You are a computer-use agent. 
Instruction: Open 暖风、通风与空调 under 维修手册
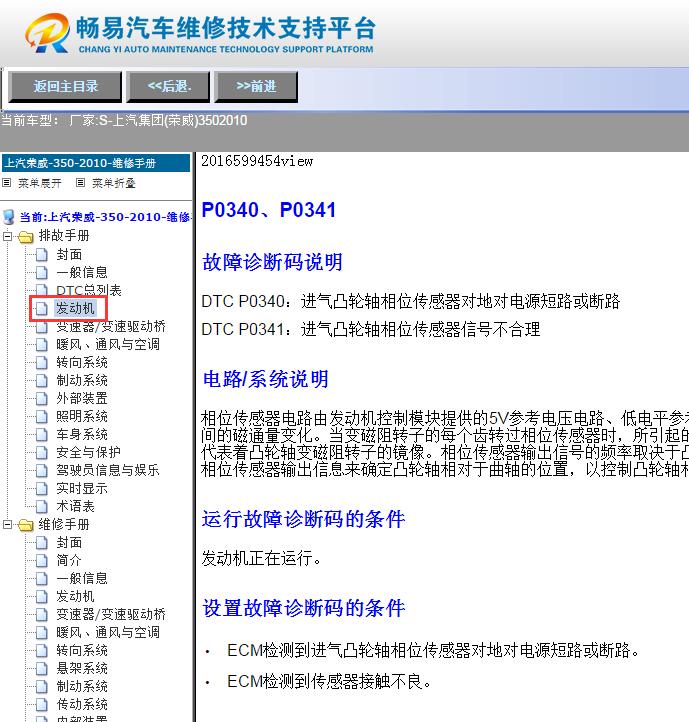click(108, 632)
